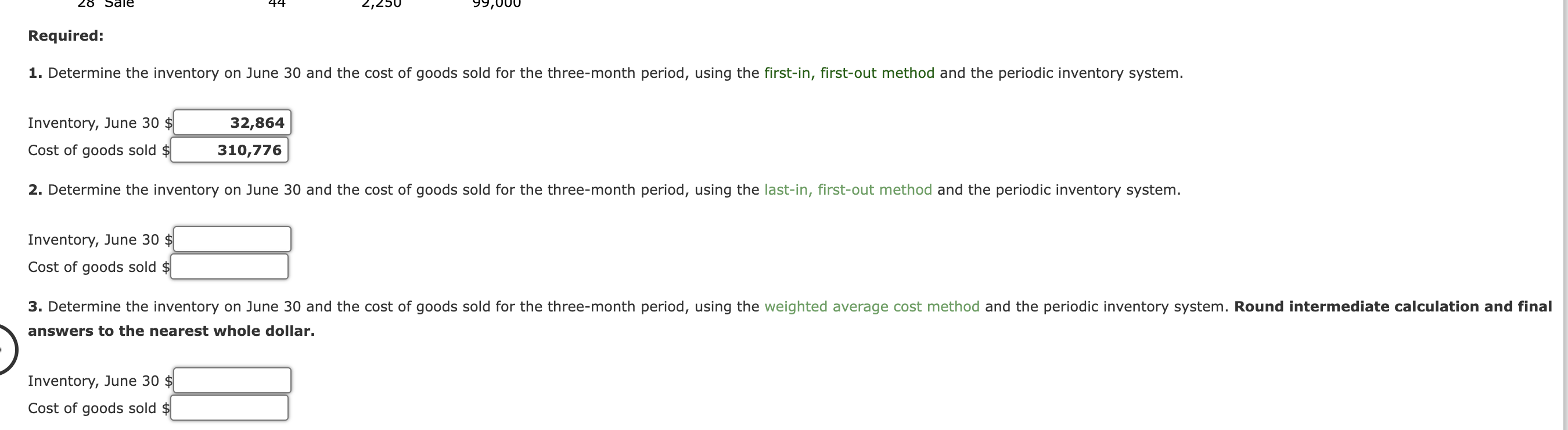Viewport: 1568px width, 430px height.
Task: Click the value 32,864 in its field
Action: 257,123
